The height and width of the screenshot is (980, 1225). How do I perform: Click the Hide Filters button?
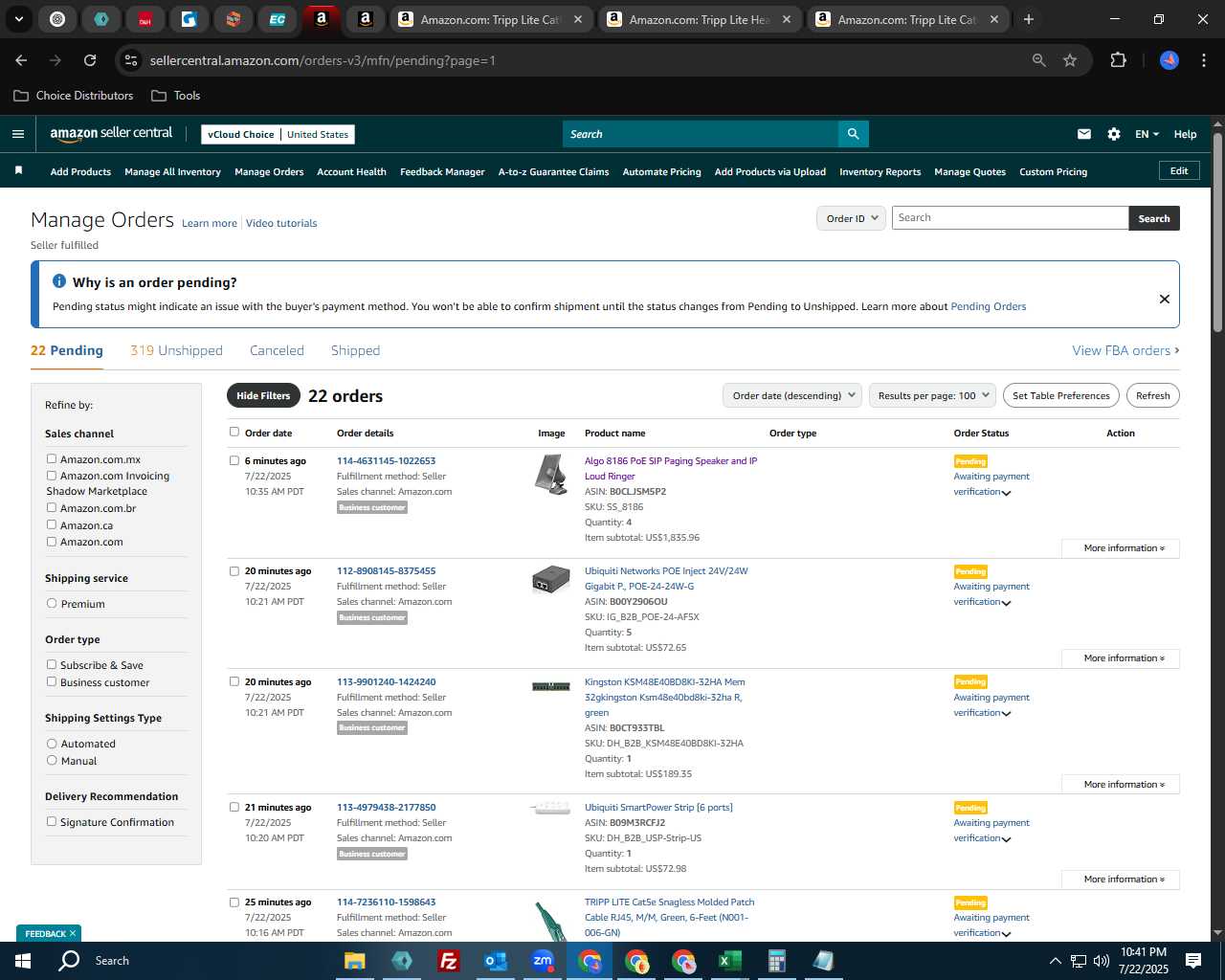(263, 395)
